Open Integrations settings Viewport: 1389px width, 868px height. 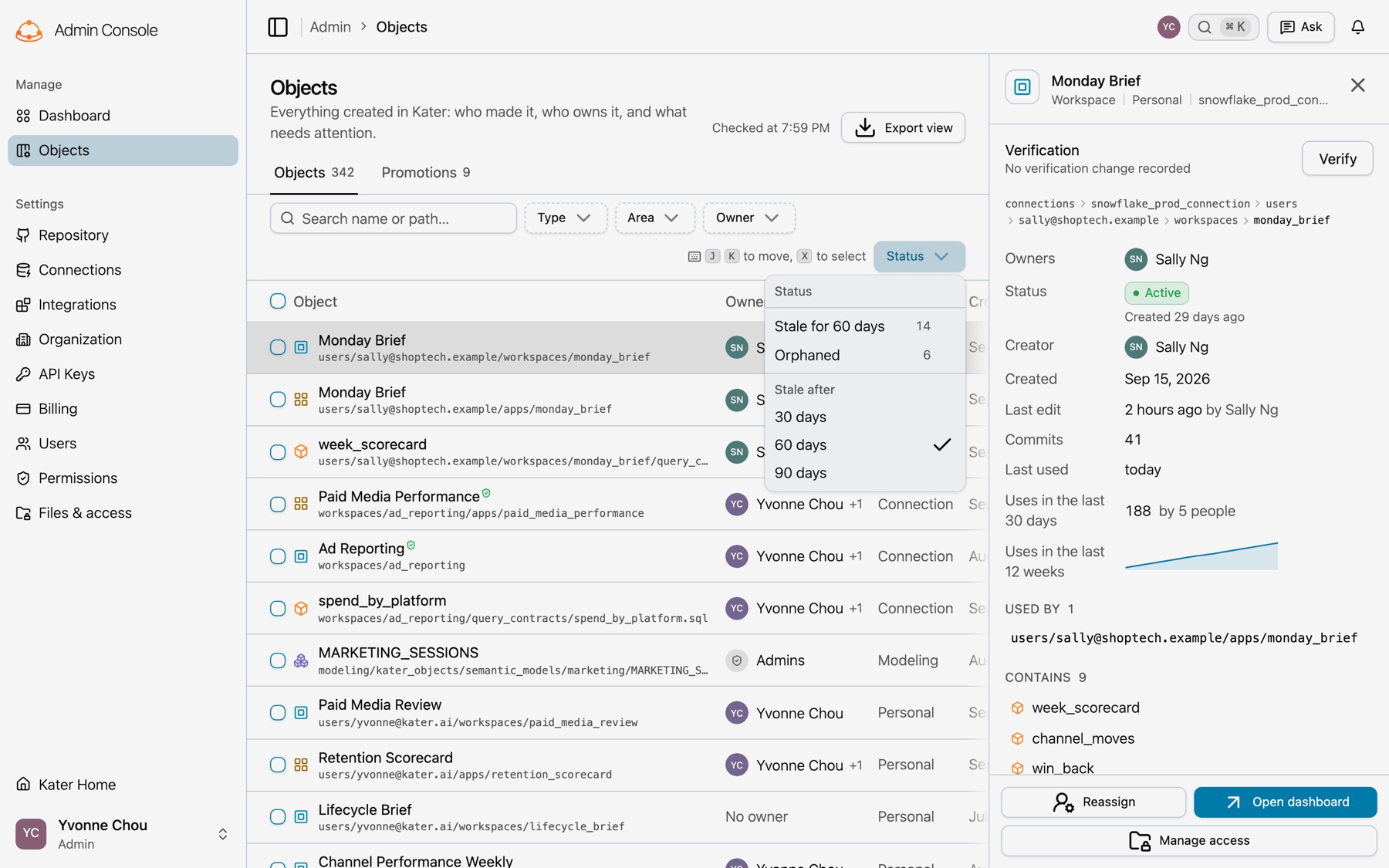[123, 305]
